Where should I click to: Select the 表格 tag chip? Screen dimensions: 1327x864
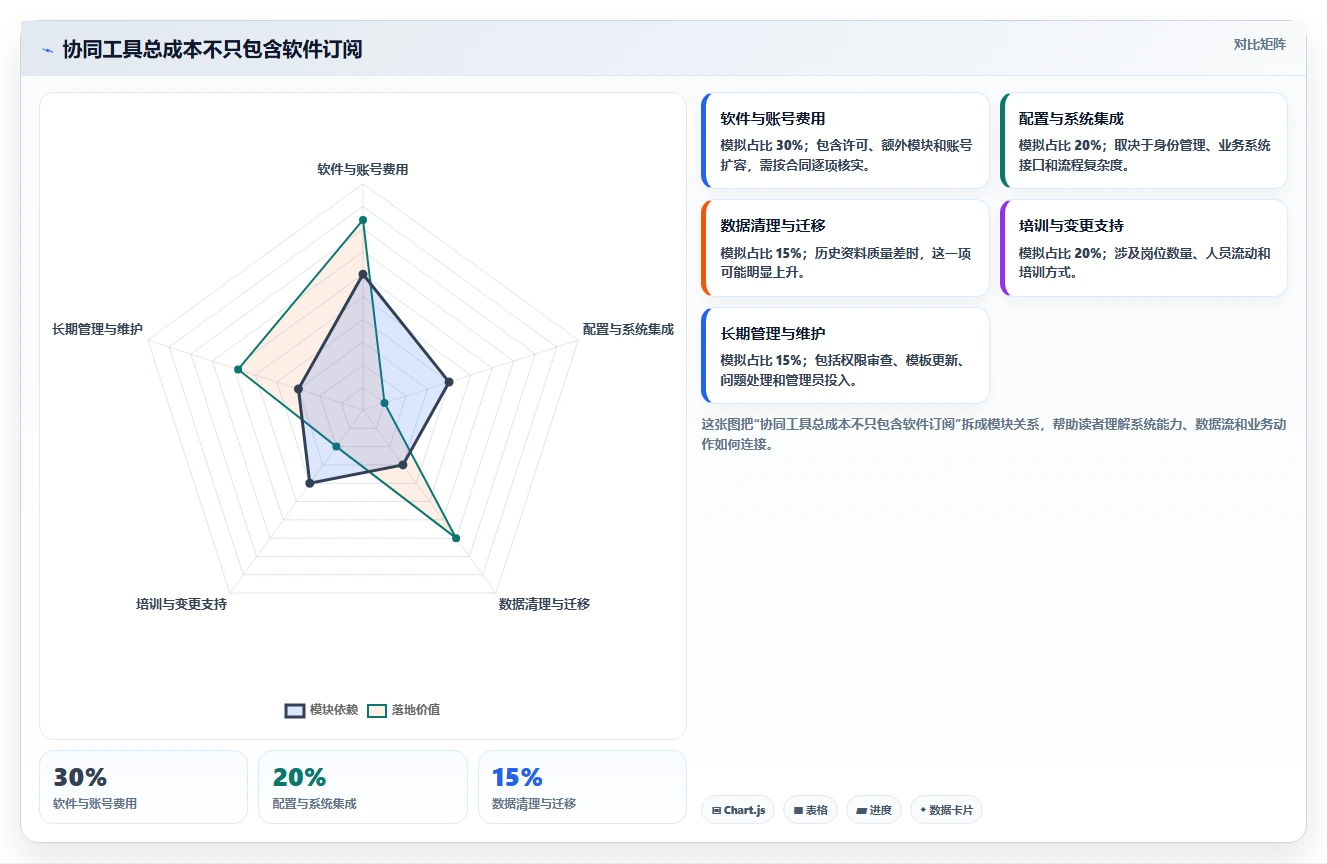pyautogui.click(x=811, y=810)
